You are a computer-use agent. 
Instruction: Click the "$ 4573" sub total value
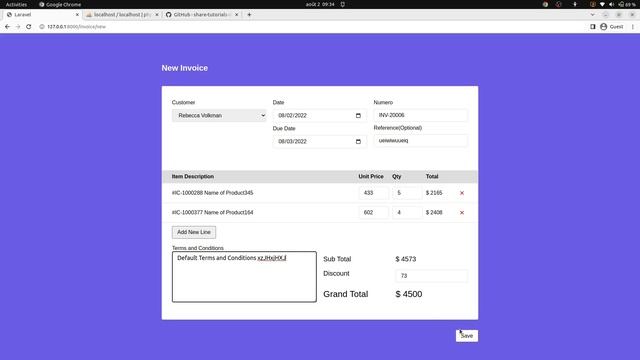pos(406,259)
